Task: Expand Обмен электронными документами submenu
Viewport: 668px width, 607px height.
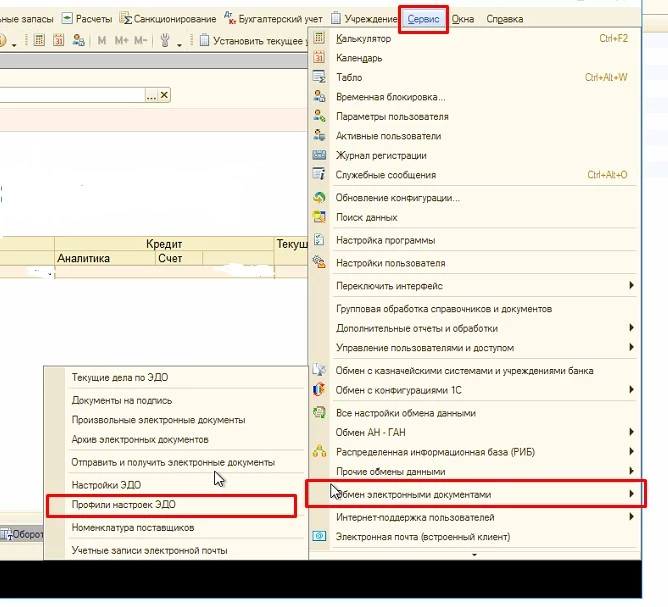Action: pos(631,494)
